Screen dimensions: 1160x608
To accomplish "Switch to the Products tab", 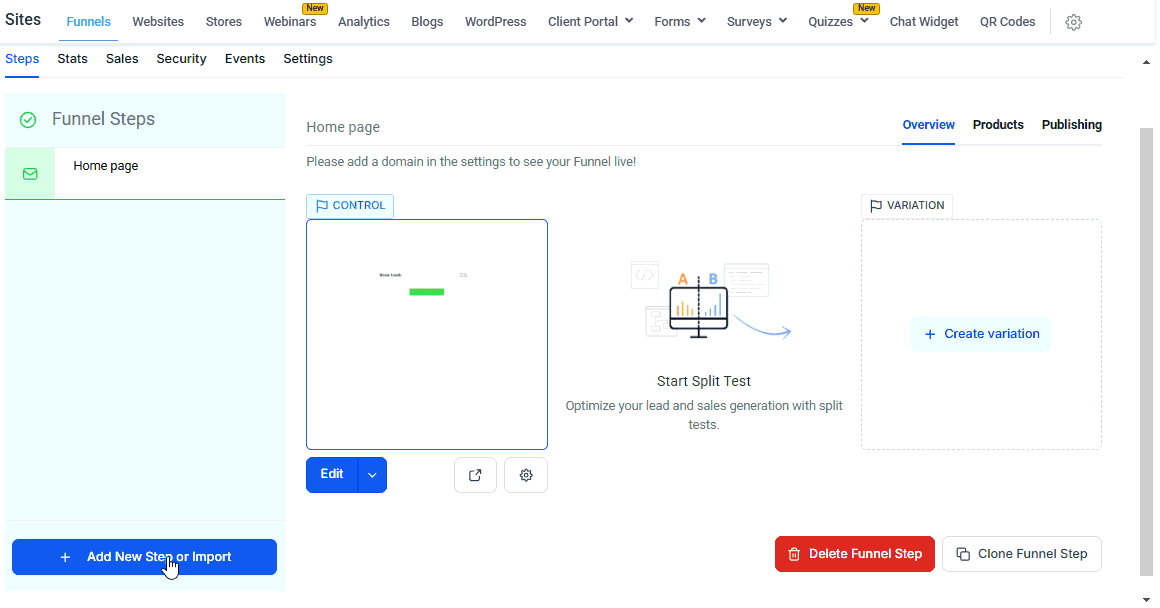I will coord(998,125).
